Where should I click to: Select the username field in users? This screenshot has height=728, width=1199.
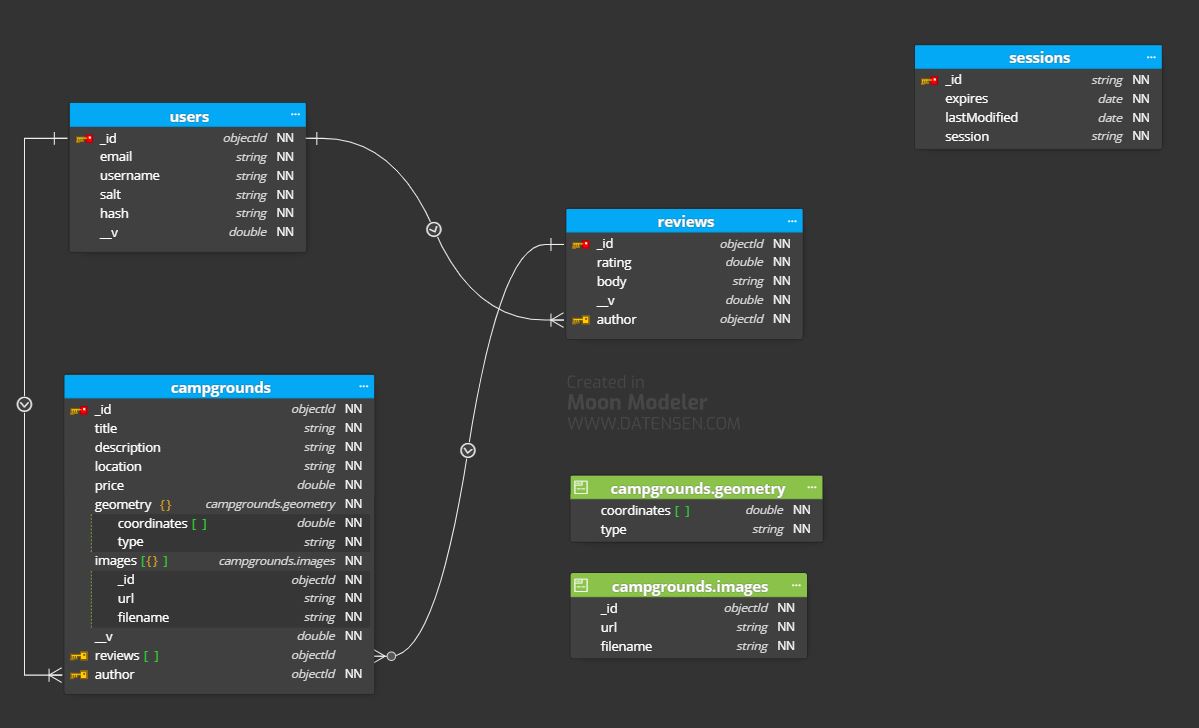pyautogui.click(x=188, y=176)
